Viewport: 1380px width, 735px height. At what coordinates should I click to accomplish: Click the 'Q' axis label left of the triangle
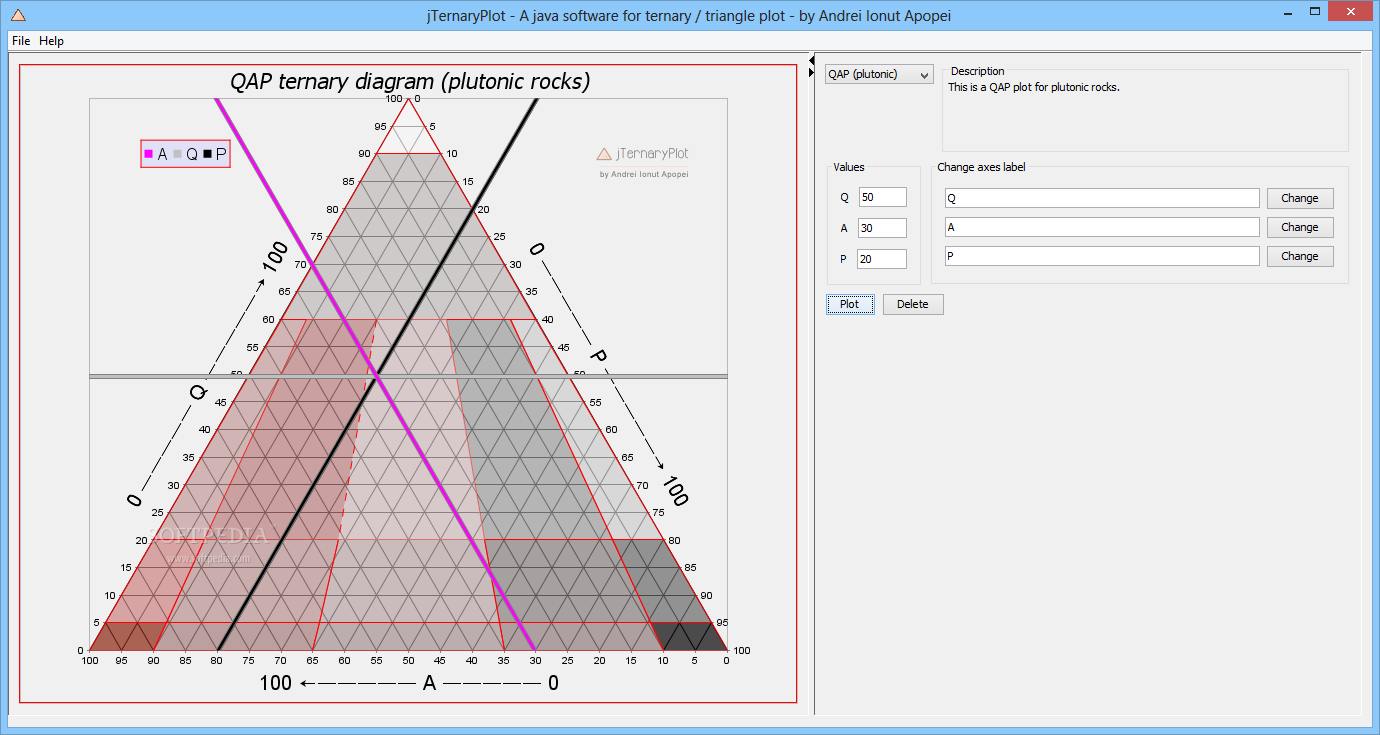point(197,393)
